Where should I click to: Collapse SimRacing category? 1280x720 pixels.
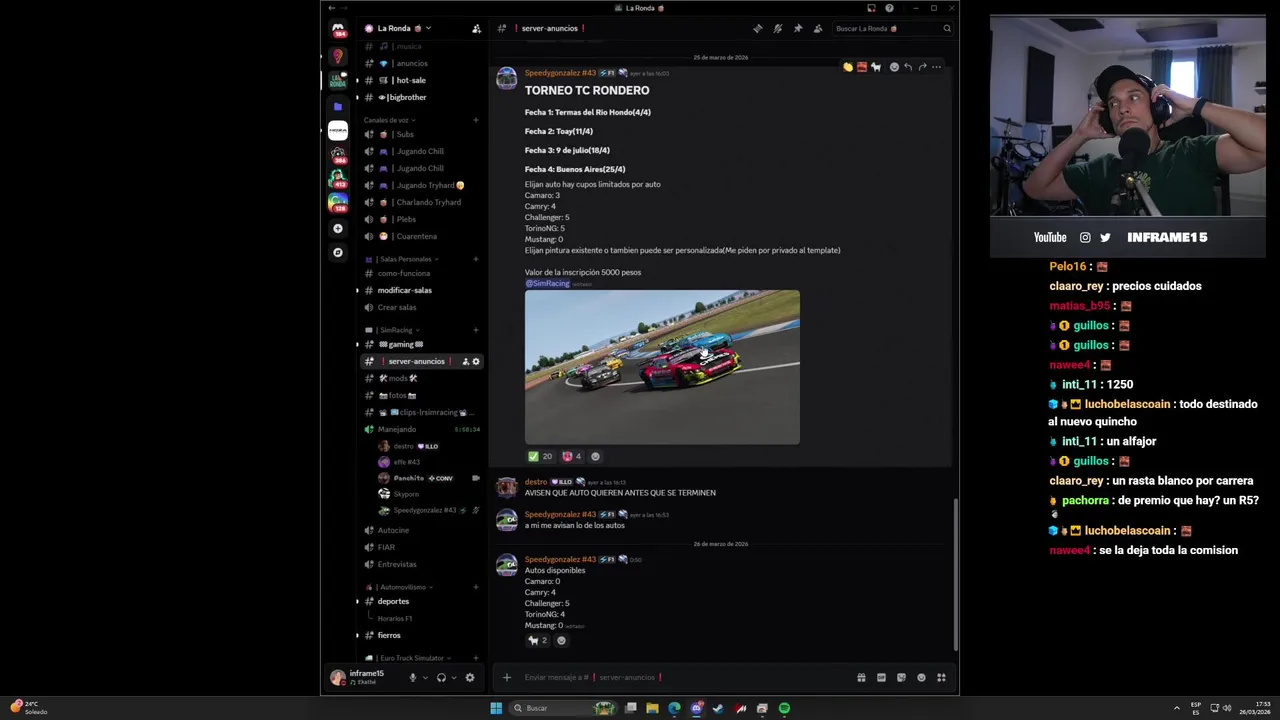coord(394,330)
